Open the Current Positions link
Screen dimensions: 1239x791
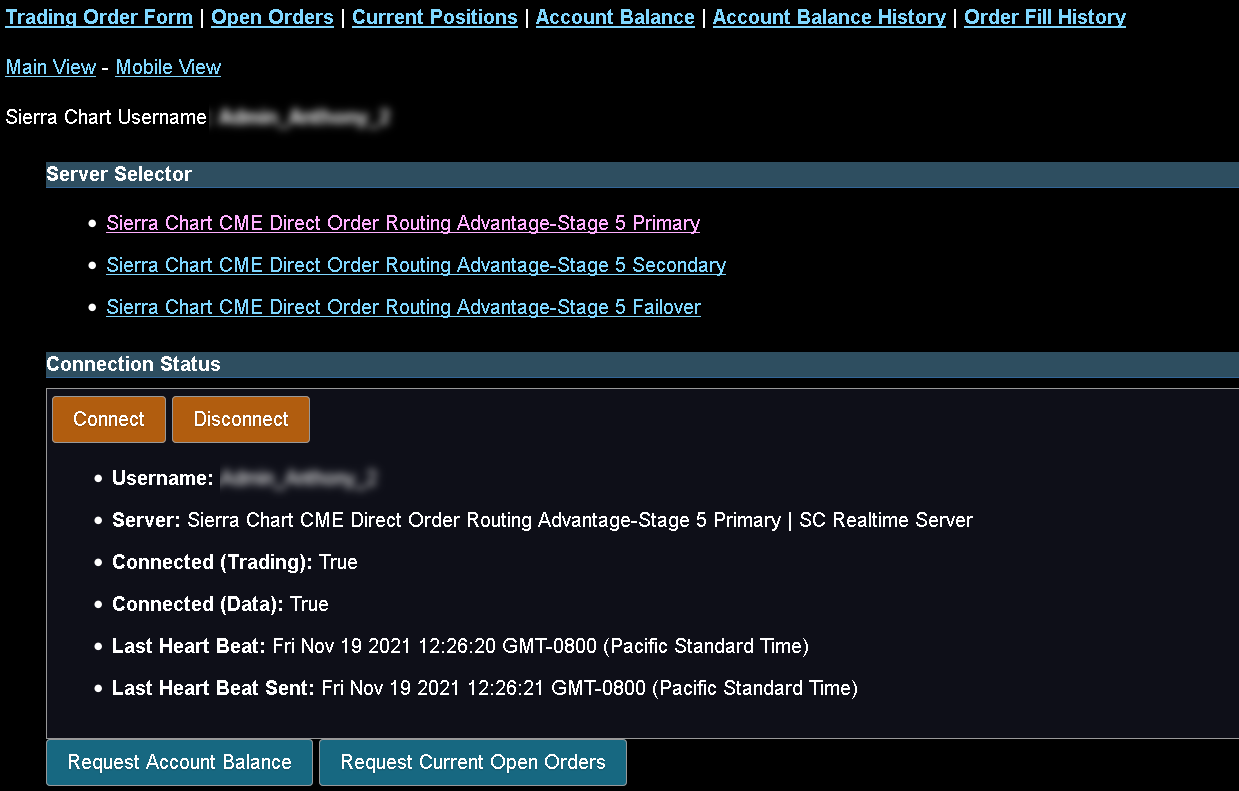pos(435,17)
